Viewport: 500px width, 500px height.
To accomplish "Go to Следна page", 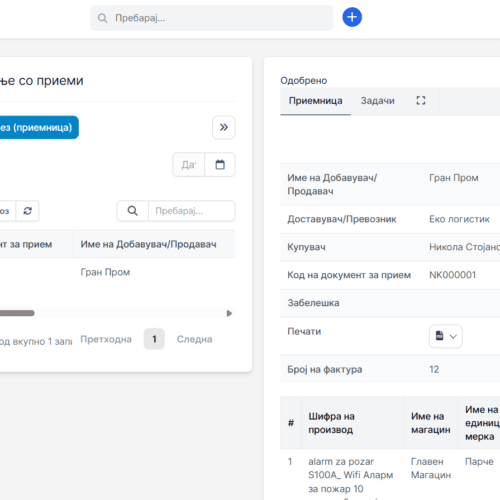I will tap(194, 339).
